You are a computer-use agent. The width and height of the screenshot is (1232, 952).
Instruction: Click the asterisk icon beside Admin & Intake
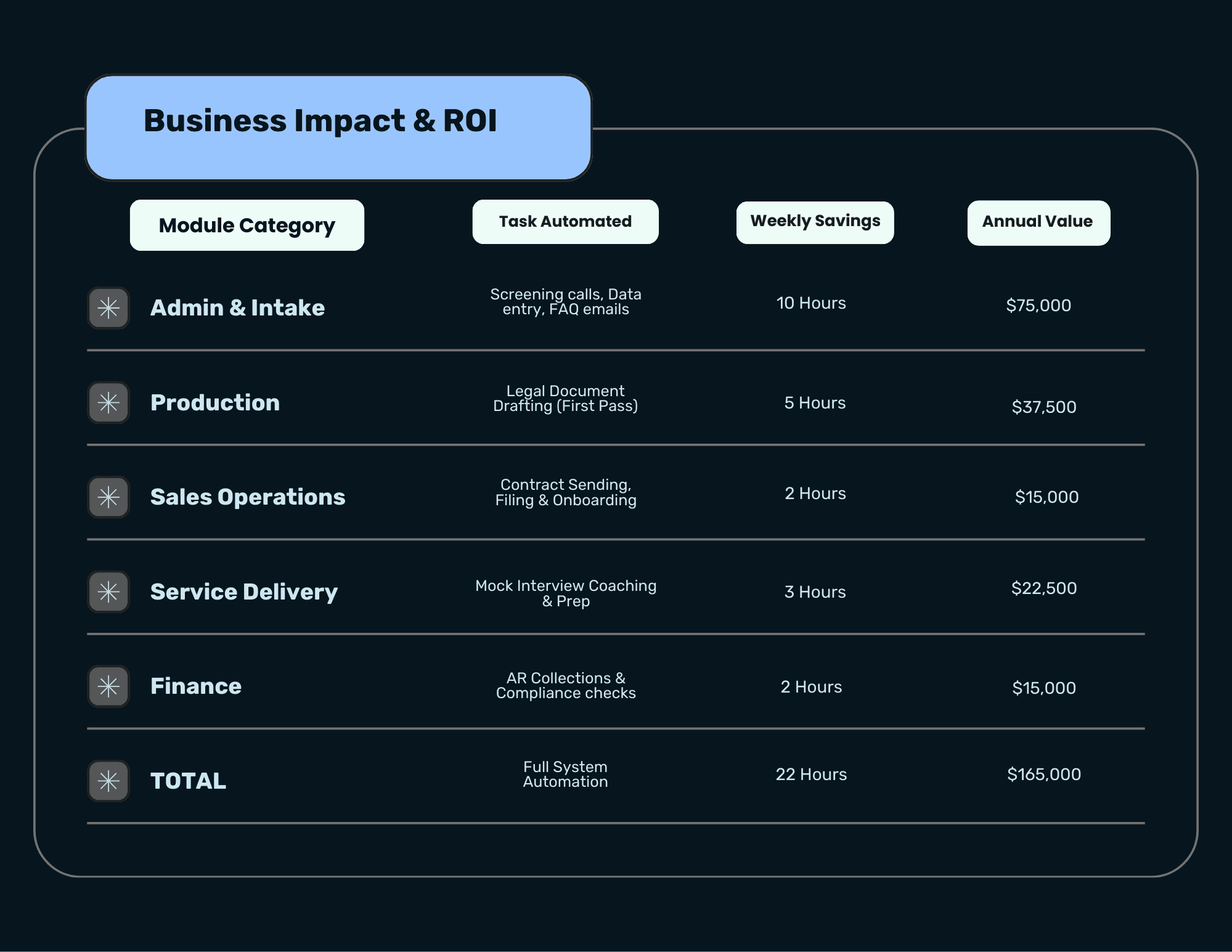108,307
